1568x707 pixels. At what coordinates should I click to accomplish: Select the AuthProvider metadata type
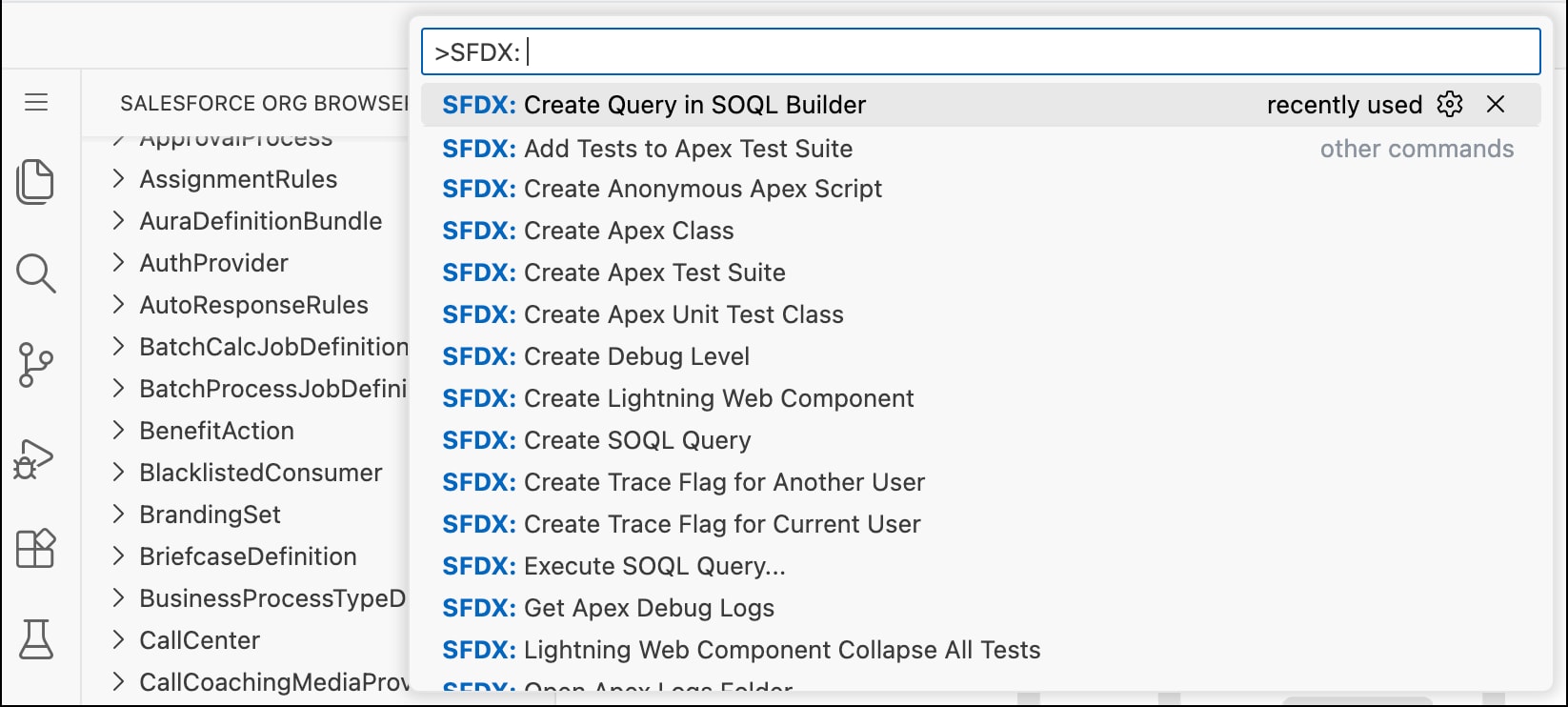[x=214, y=263]
